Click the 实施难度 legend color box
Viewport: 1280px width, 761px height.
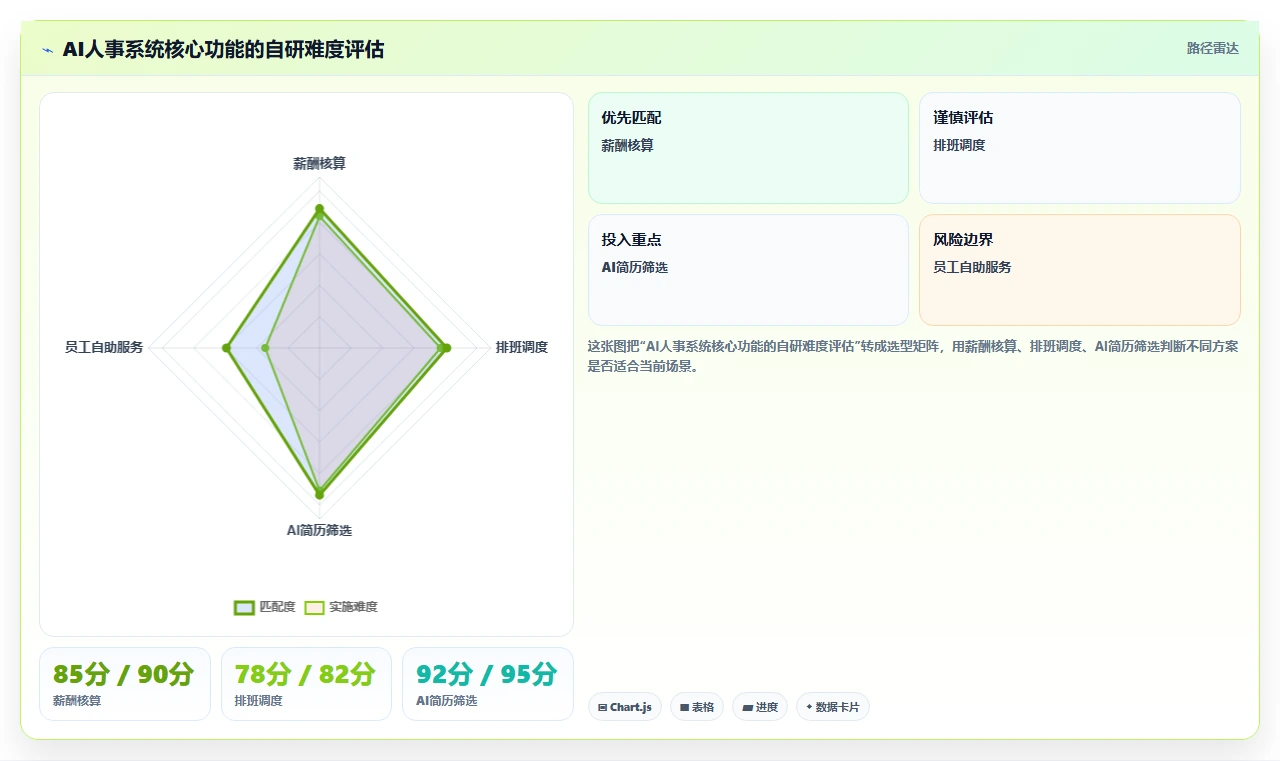point(315,607)
